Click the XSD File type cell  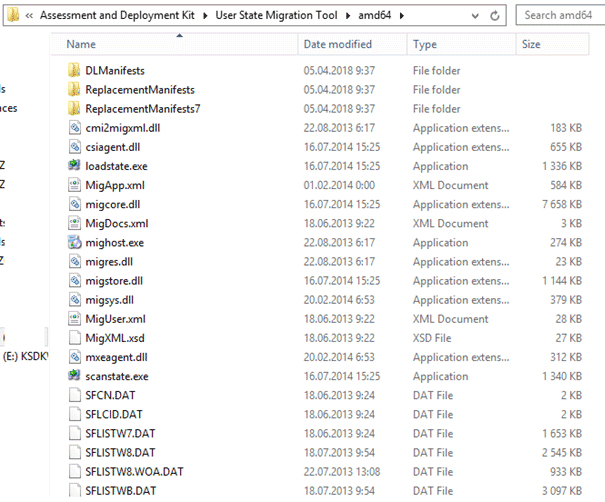(432, 338)
